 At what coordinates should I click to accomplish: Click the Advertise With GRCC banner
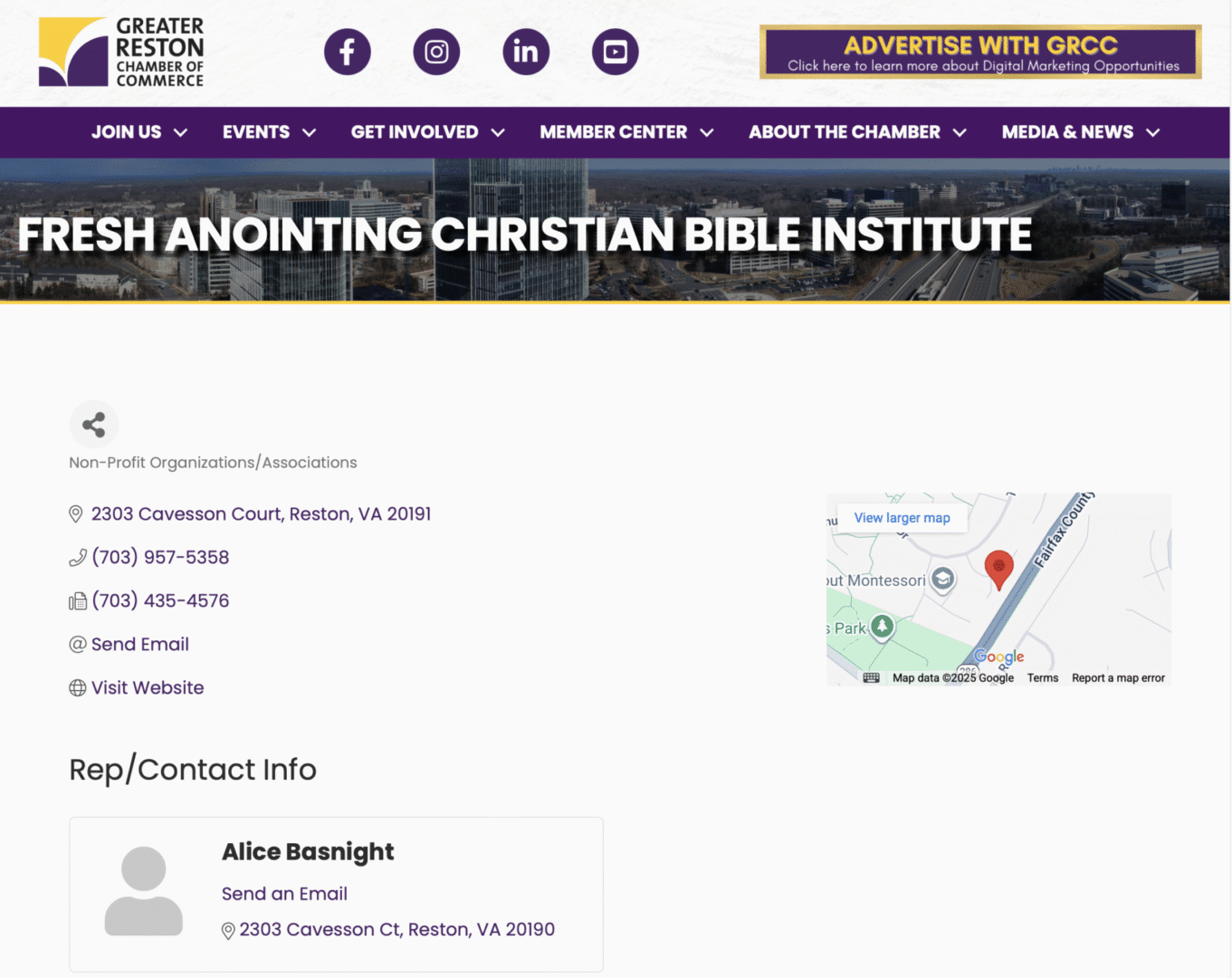[x=980, y=53]
